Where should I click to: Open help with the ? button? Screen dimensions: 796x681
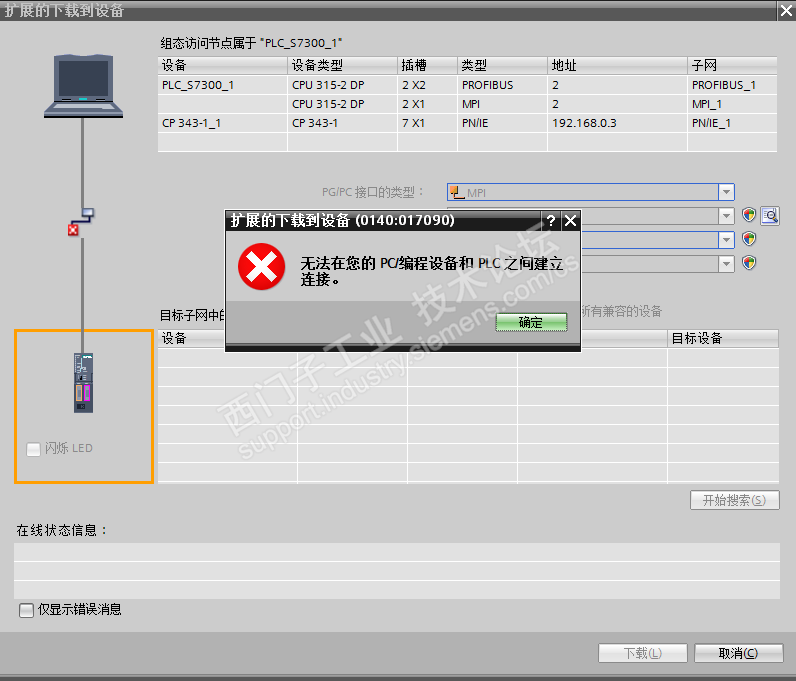pos(551,220)
